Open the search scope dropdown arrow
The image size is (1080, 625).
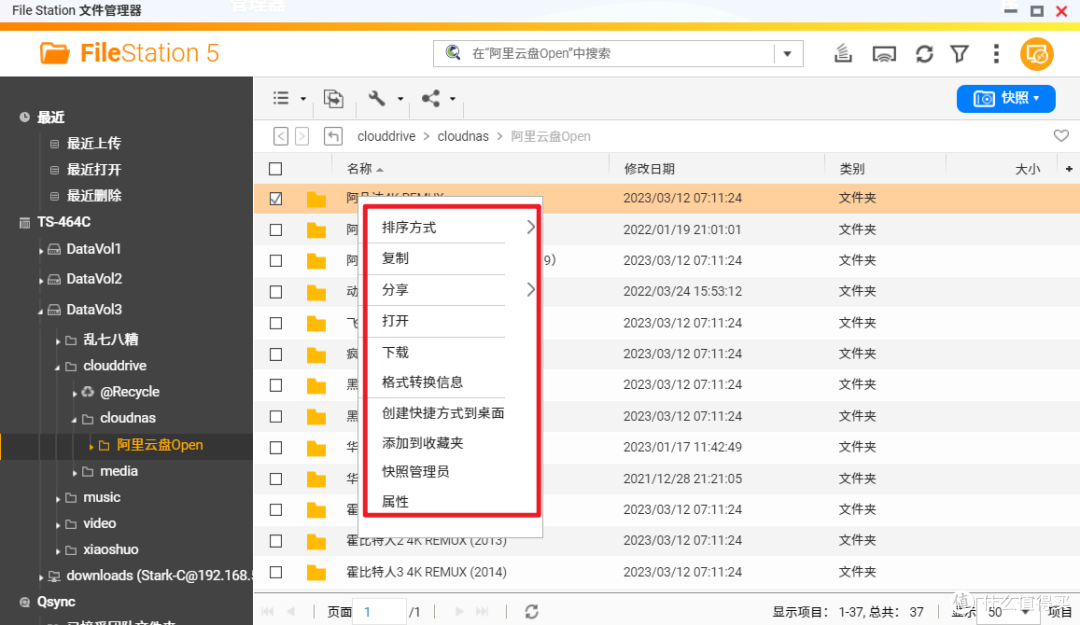point(788,54)
